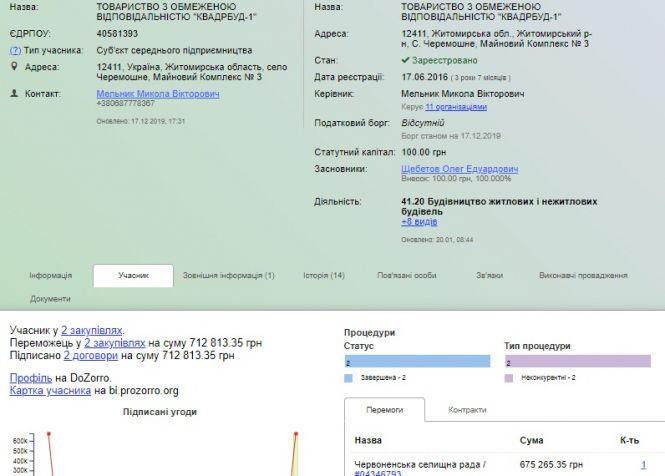This screenshot has height=476, width=665.
Task: Click the green checkmark next to Зареєстровано
Action: (406, 60)
